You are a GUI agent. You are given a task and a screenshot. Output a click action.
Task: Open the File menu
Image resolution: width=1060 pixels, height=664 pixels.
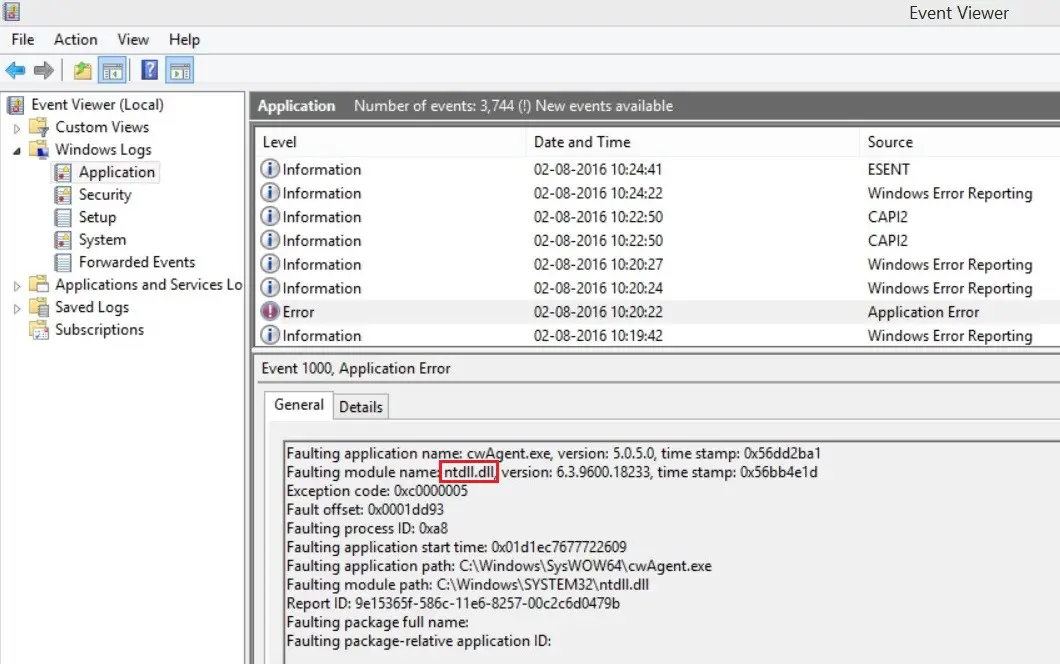(x=23, y=39)
